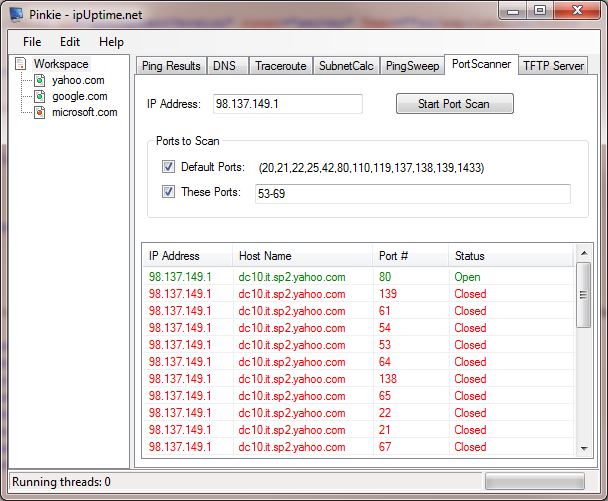Toggle the These Ports checkbox
This screenshot has height=501, width=608.
pyautogui.click(x=168, y=192)
